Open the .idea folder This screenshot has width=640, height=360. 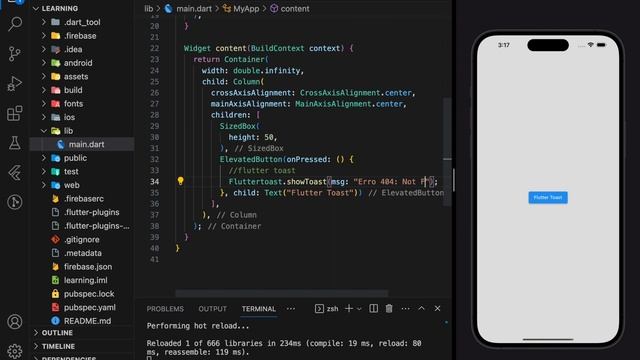tap(73, 49)
